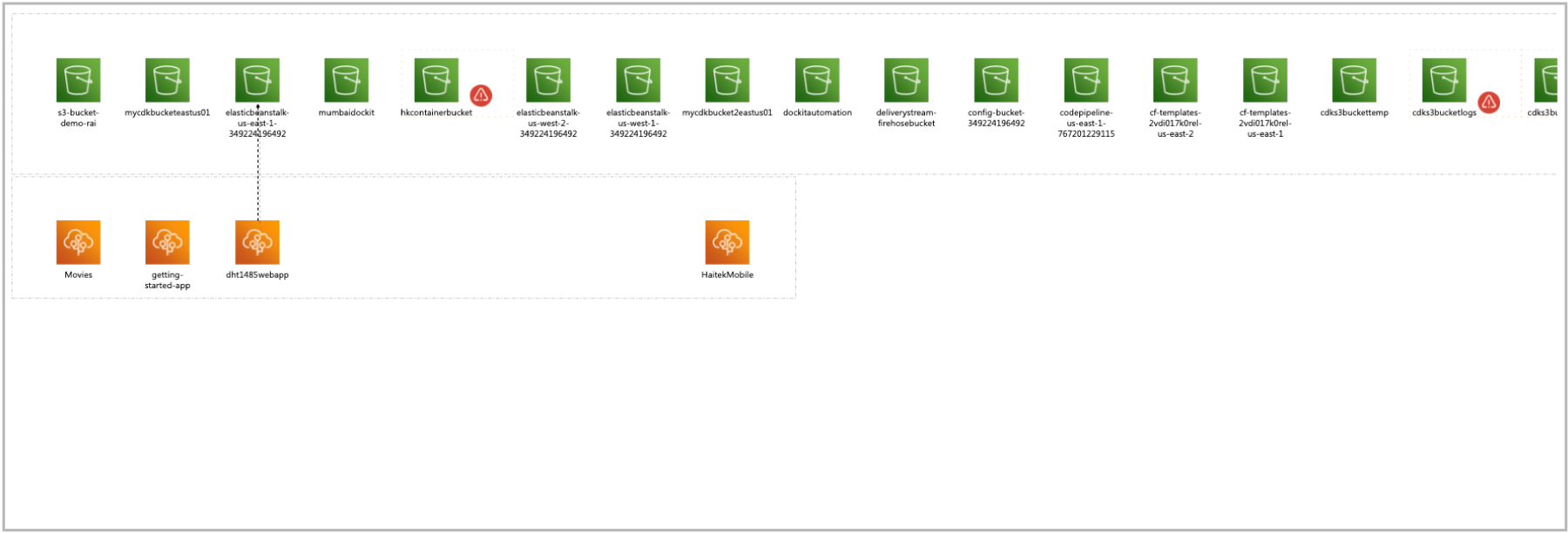Click the 'codepipeline-us-east-1-767201229115' label text

point(1086,123)
